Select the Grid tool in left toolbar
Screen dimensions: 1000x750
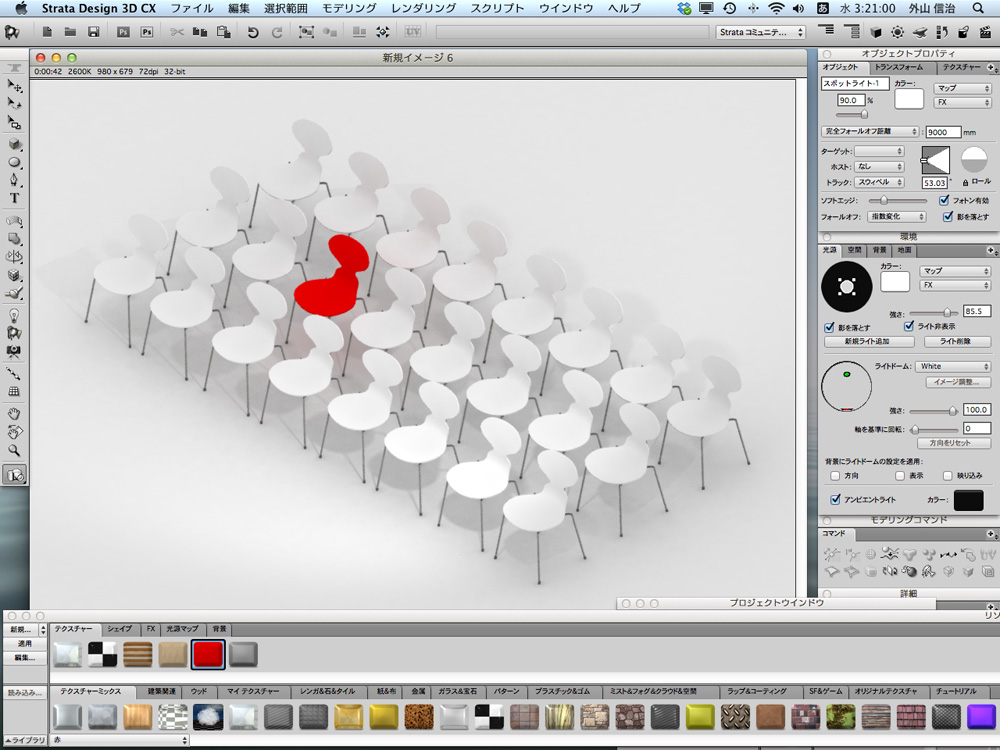(x=14, y=392)
